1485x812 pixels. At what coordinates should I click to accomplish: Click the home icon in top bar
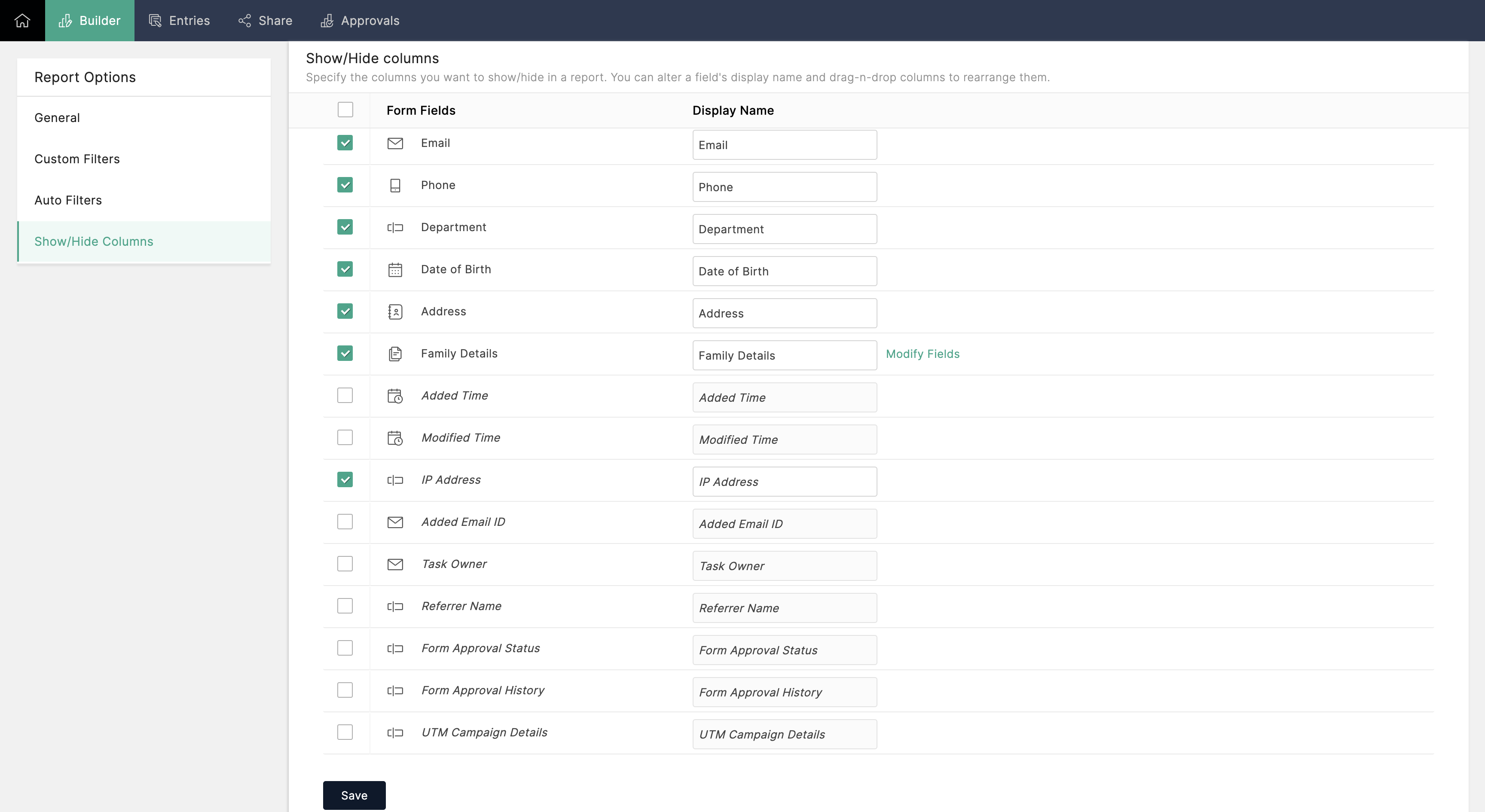tap(22, 20)
